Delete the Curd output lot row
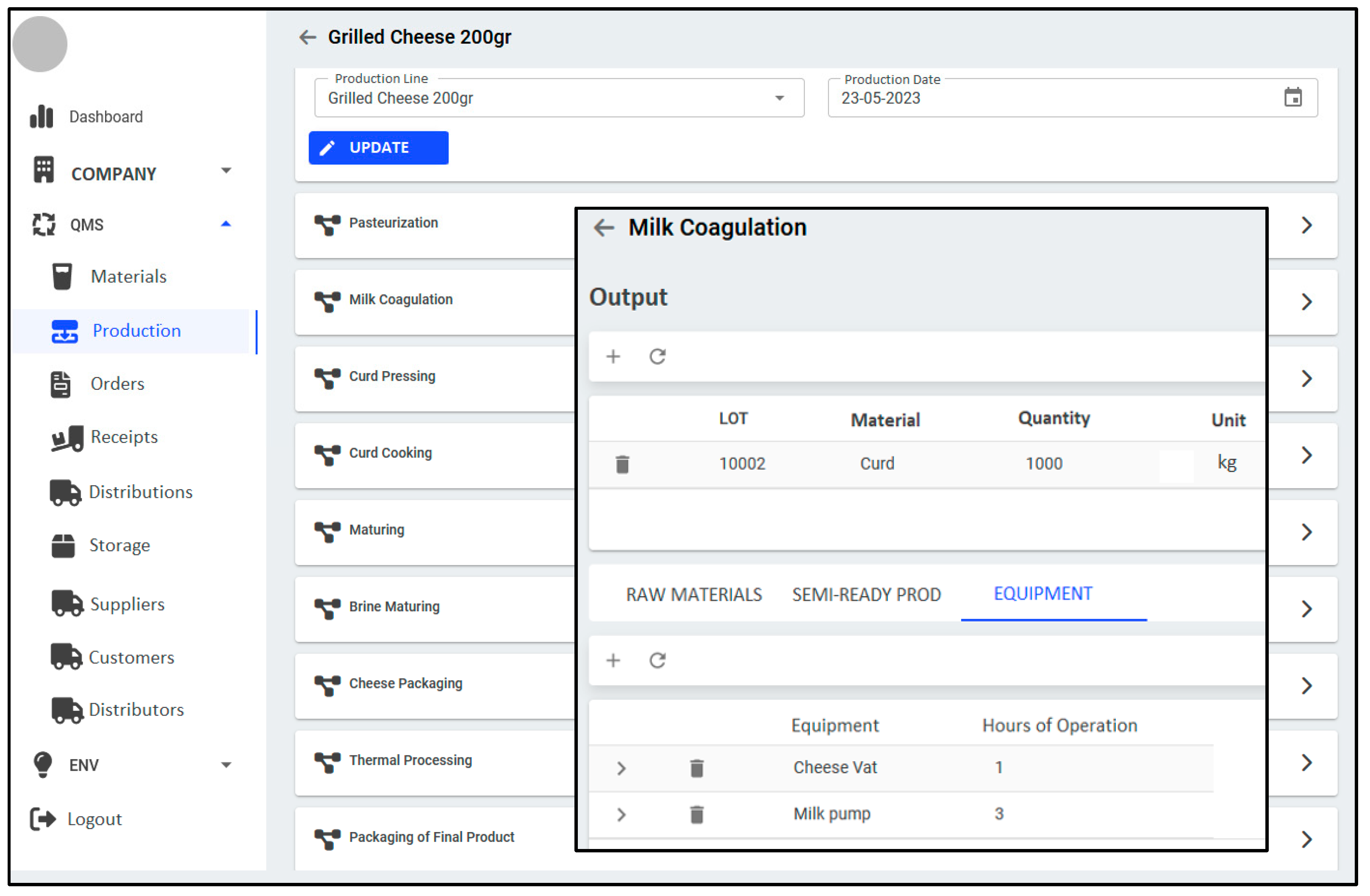 (x=622, y=464)
